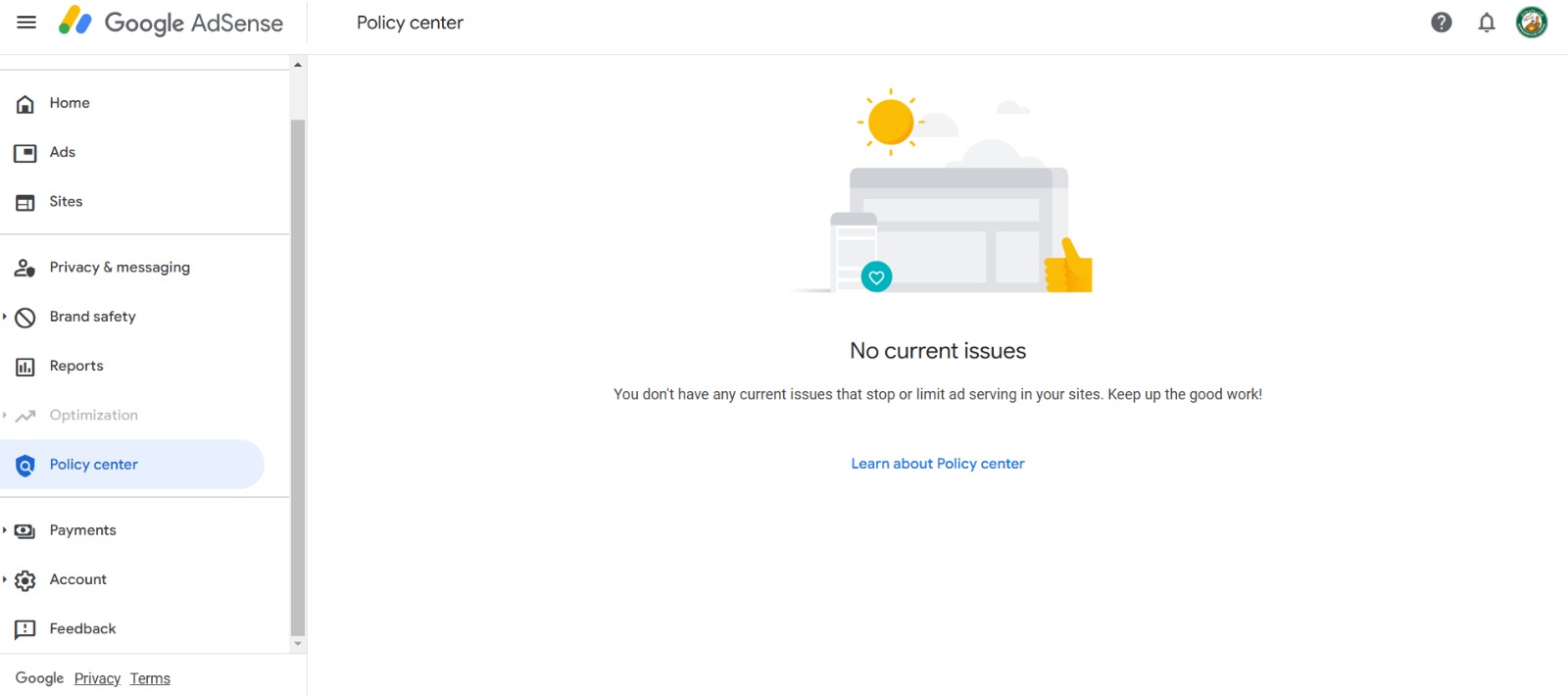The height and width of the screenshot is (696, 1568).
Task: Click the Feedback speech-bubble icon
Action: tap(25, 629)
